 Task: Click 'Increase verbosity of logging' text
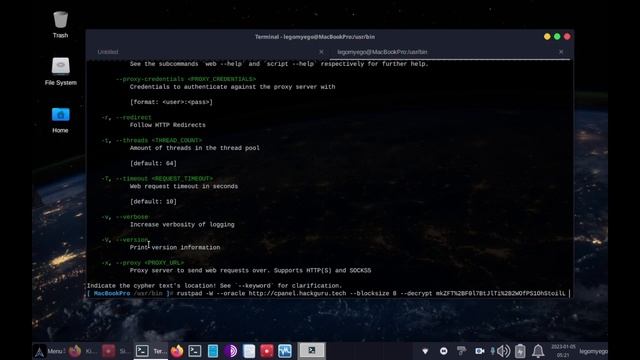pyautogui.click(x=182, y=224)
